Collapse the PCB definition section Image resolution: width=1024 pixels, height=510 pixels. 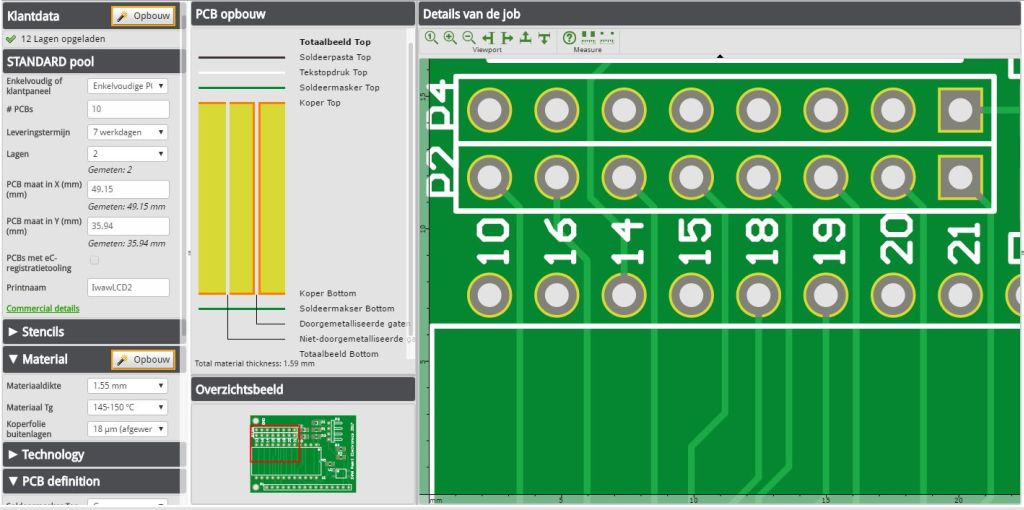(91, 481)
